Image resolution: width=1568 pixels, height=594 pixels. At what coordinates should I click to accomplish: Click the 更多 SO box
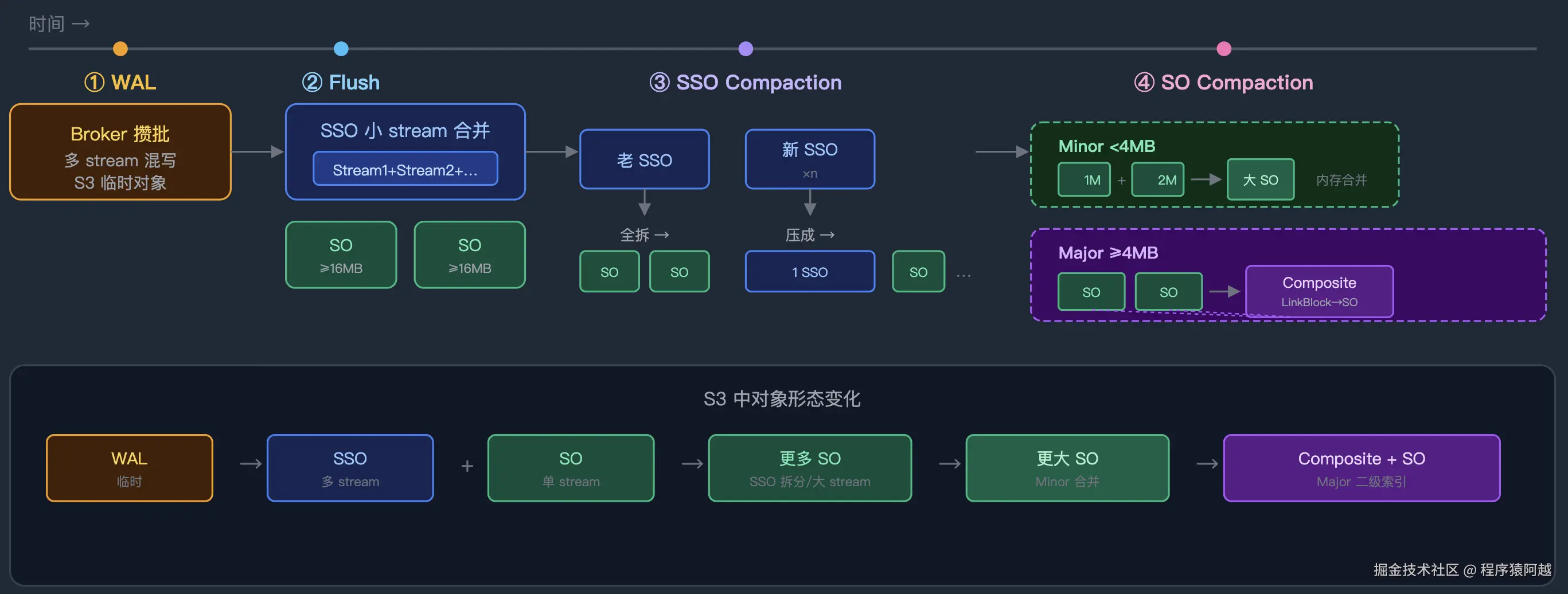click(810, 468)
